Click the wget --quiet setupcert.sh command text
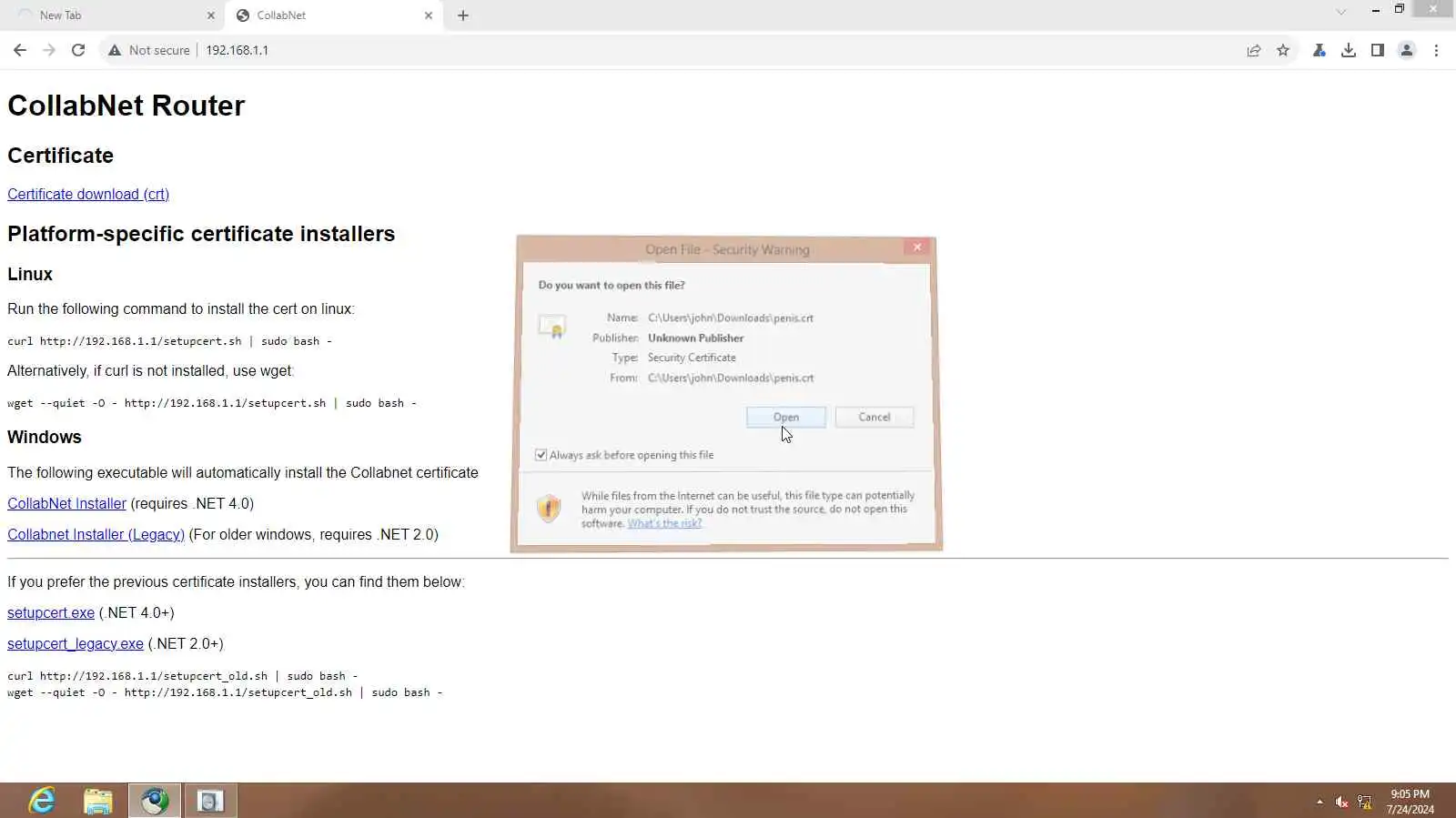The height and width of the screenshot is (818, 1456). [212, 403]
